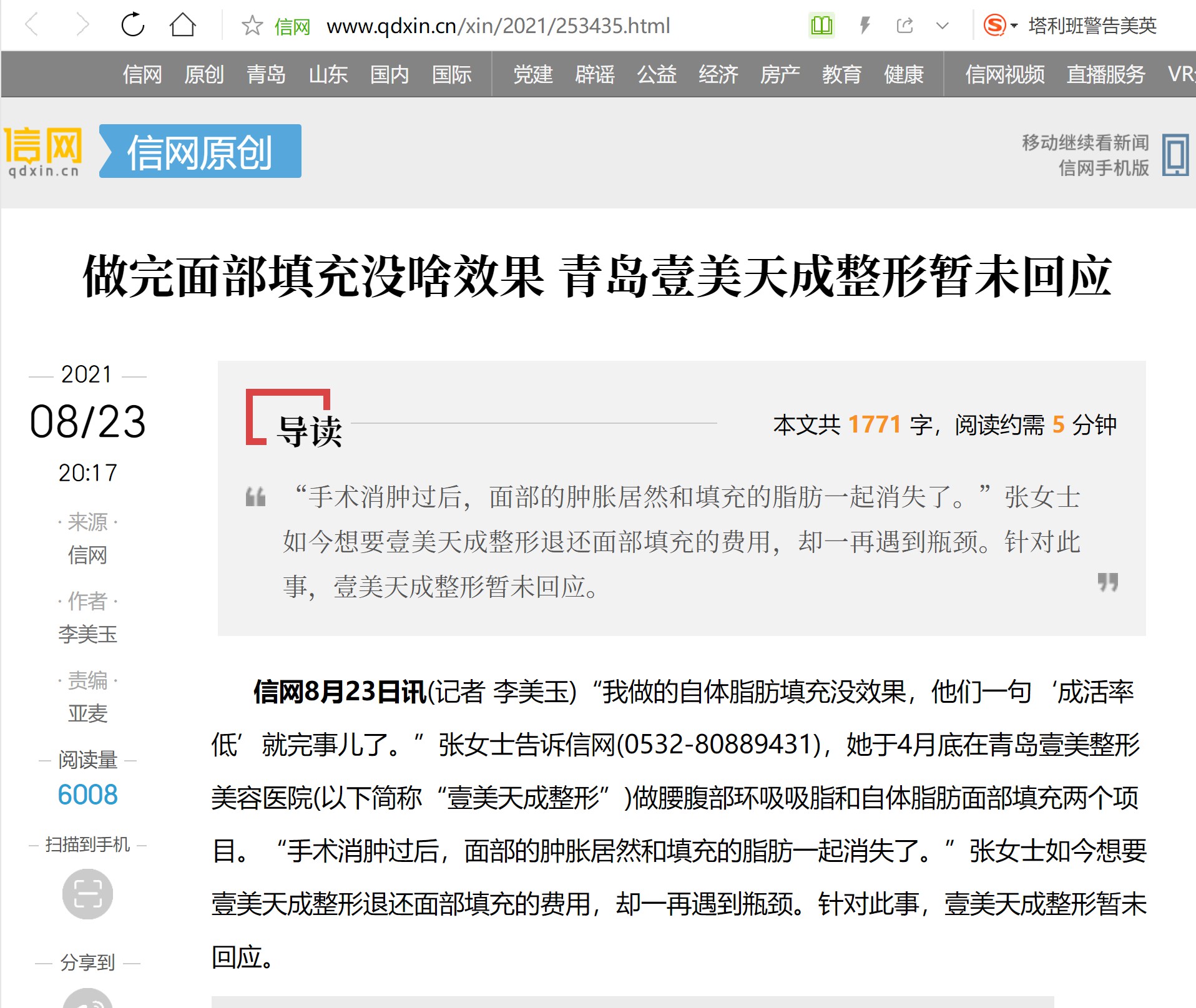Click the 信网 site label beside the URL
This screenshot has width=1196, height=1008.
tap(292, 27)
